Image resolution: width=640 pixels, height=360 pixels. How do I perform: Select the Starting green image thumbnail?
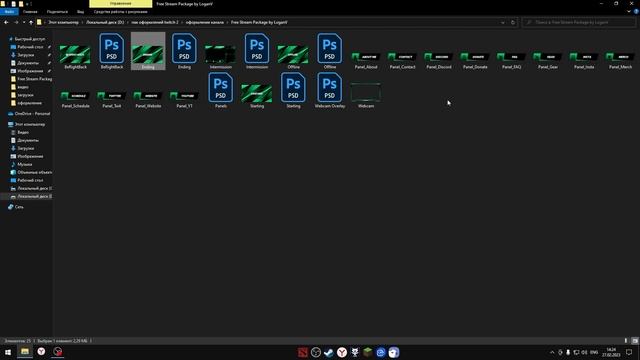pyautogui.click(x=257, y=95)
